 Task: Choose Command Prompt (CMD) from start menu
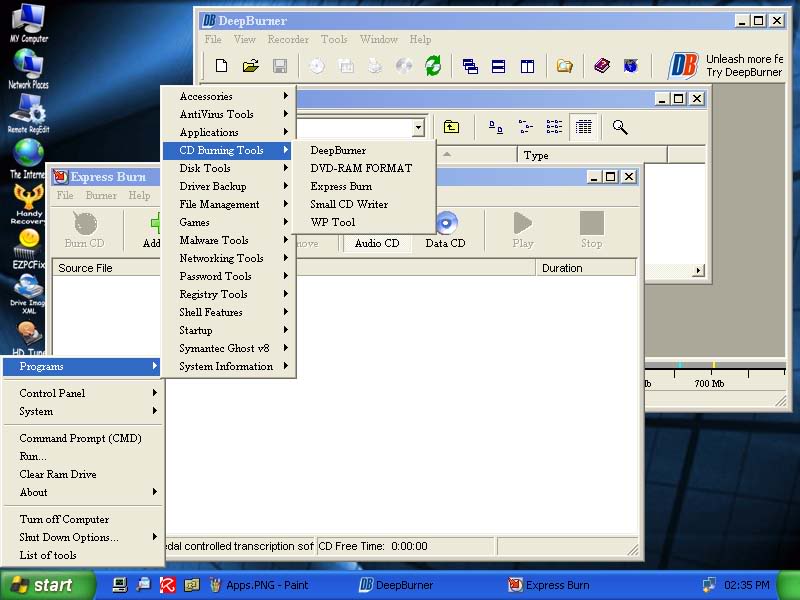[x=80, y=438]
